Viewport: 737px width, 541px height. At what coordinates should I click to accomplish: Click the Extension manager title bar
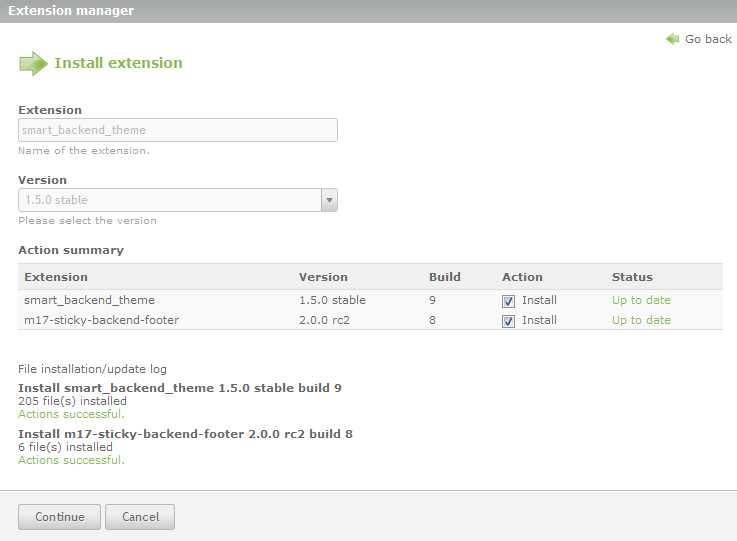tap(70, 11)
